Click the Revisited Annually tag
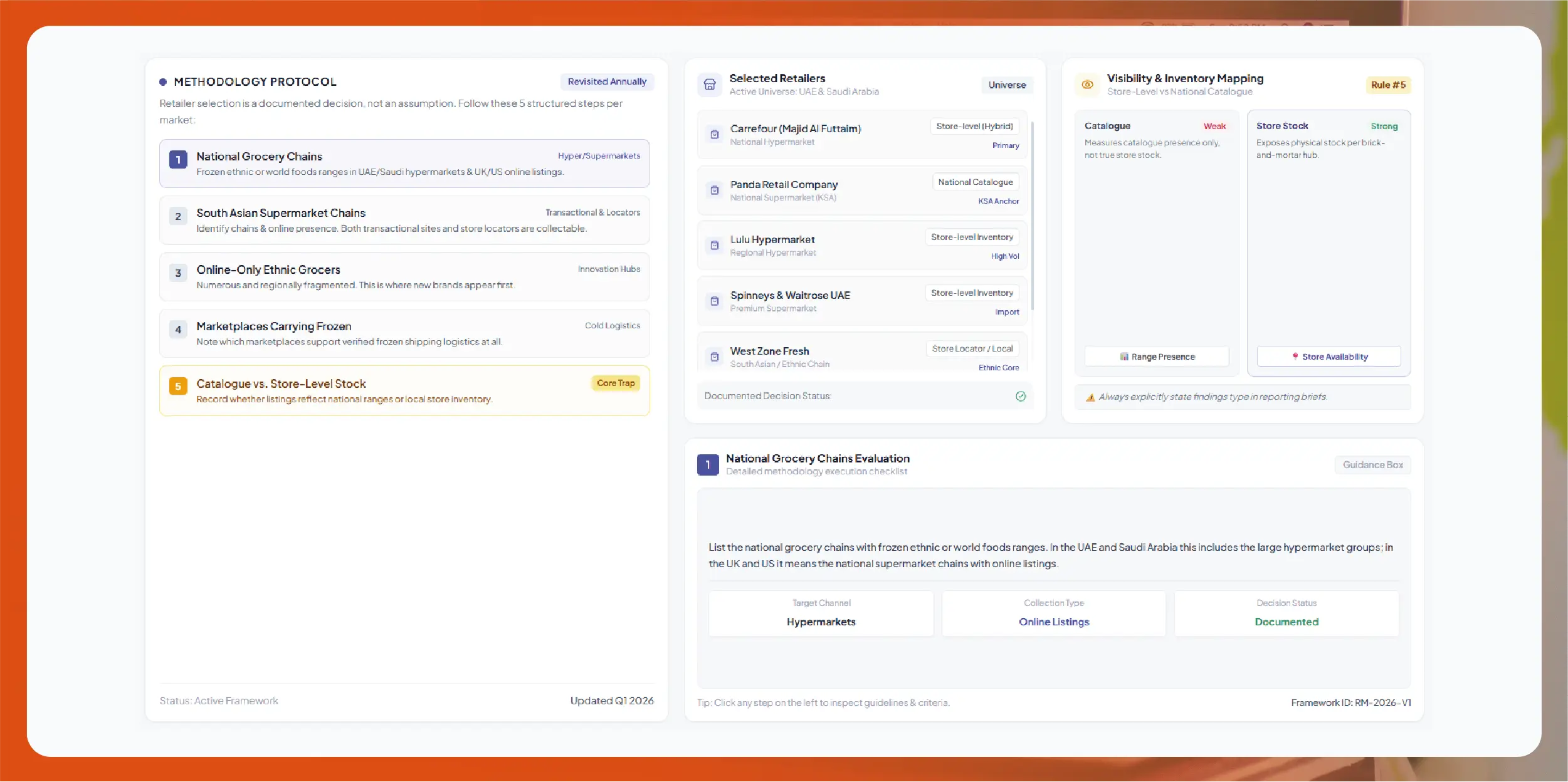Screen dimensions: 1568x782 pos(607,82)
